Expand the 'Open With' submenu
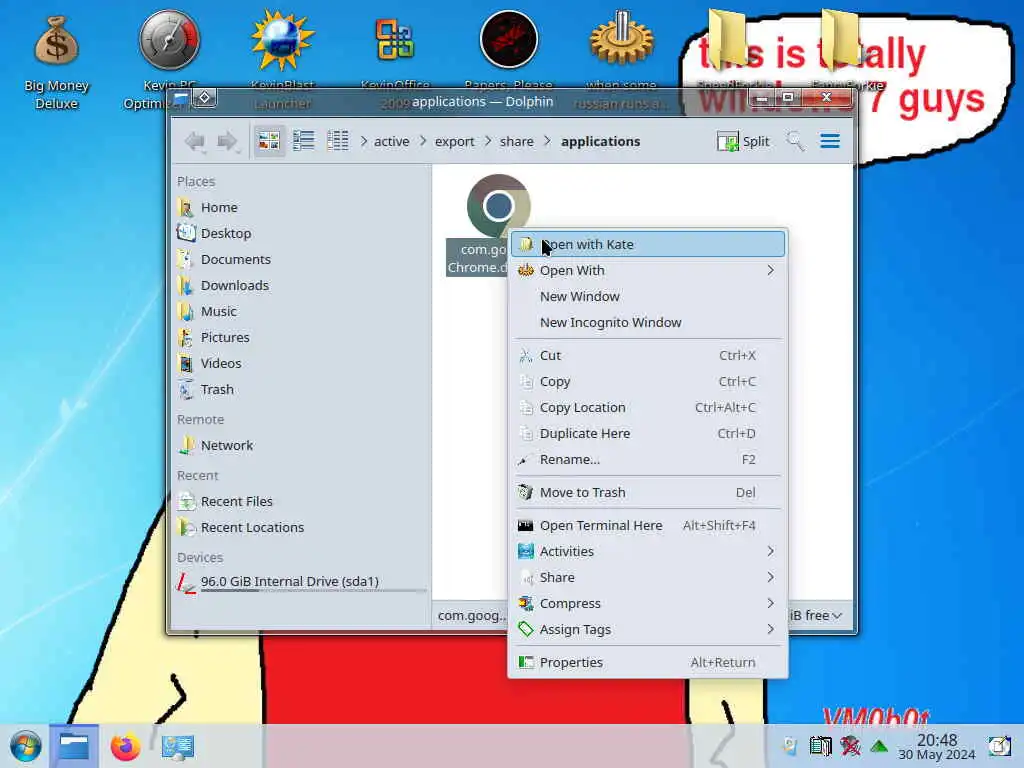 (x=648, y=270)
